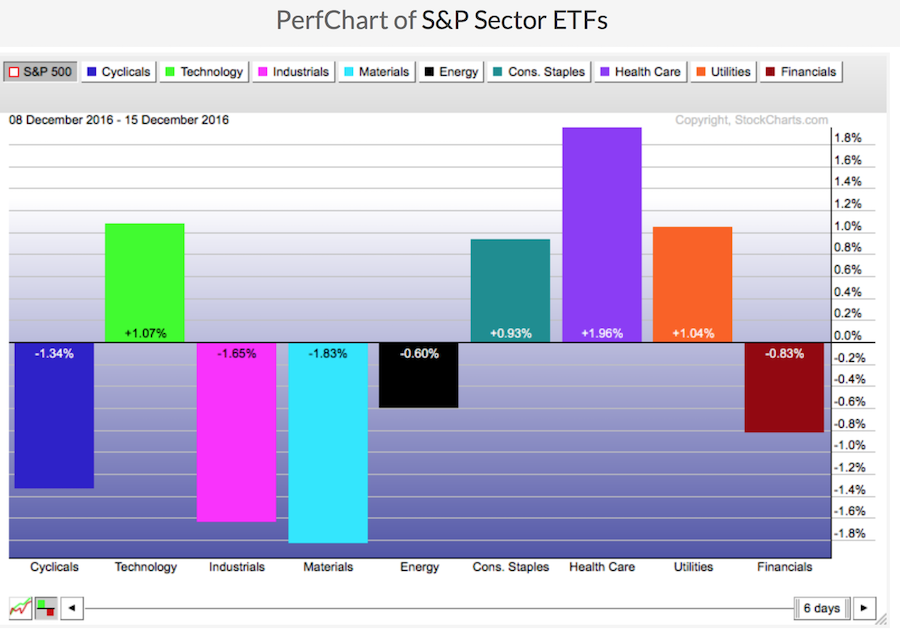Click the dark red Financials -0.83% bar
Viewport: 900px width, 637px height.
tap(785, 388)
